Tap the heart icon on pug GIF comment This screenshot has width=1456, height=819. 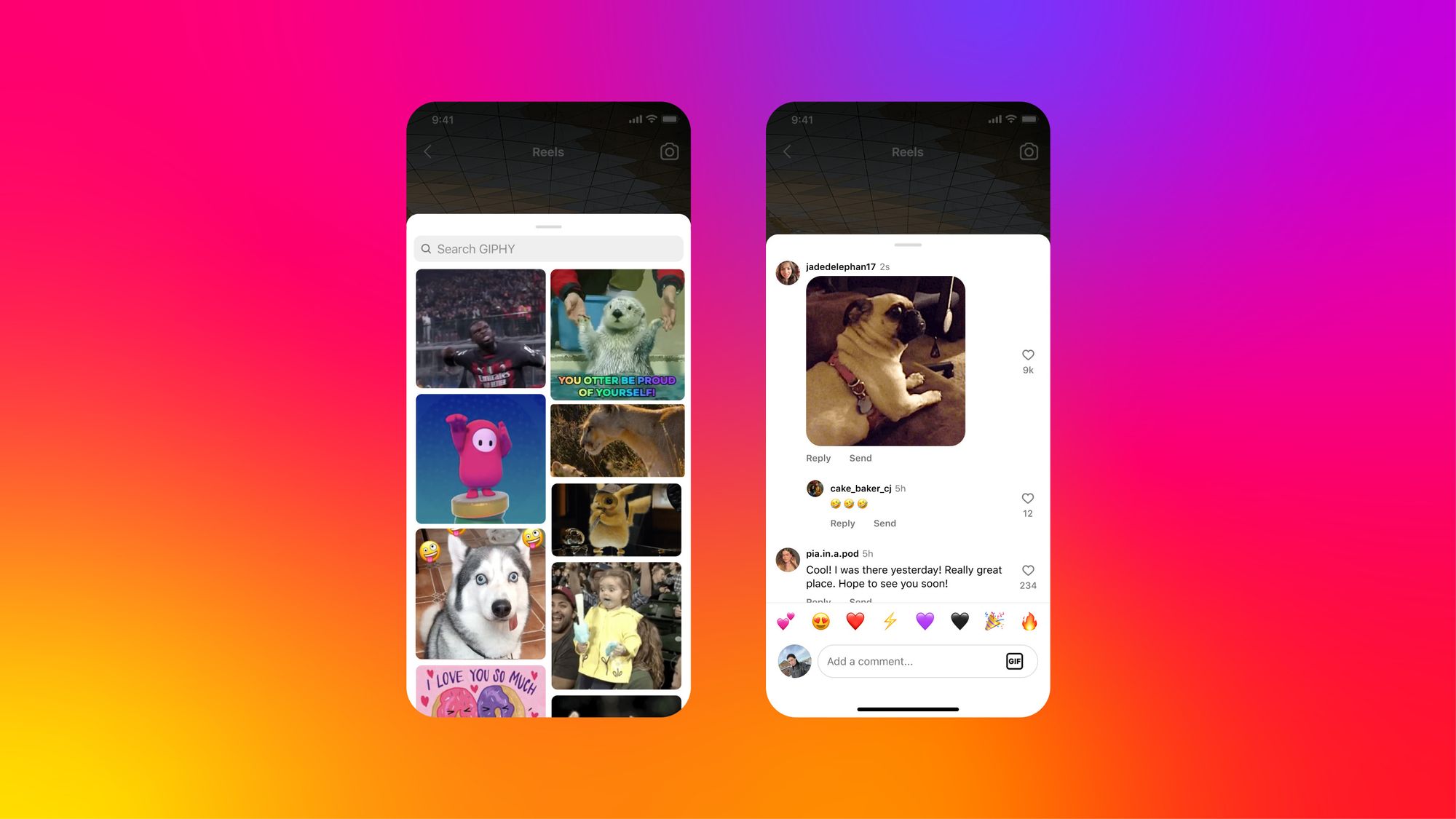(x=1027, y=355)
